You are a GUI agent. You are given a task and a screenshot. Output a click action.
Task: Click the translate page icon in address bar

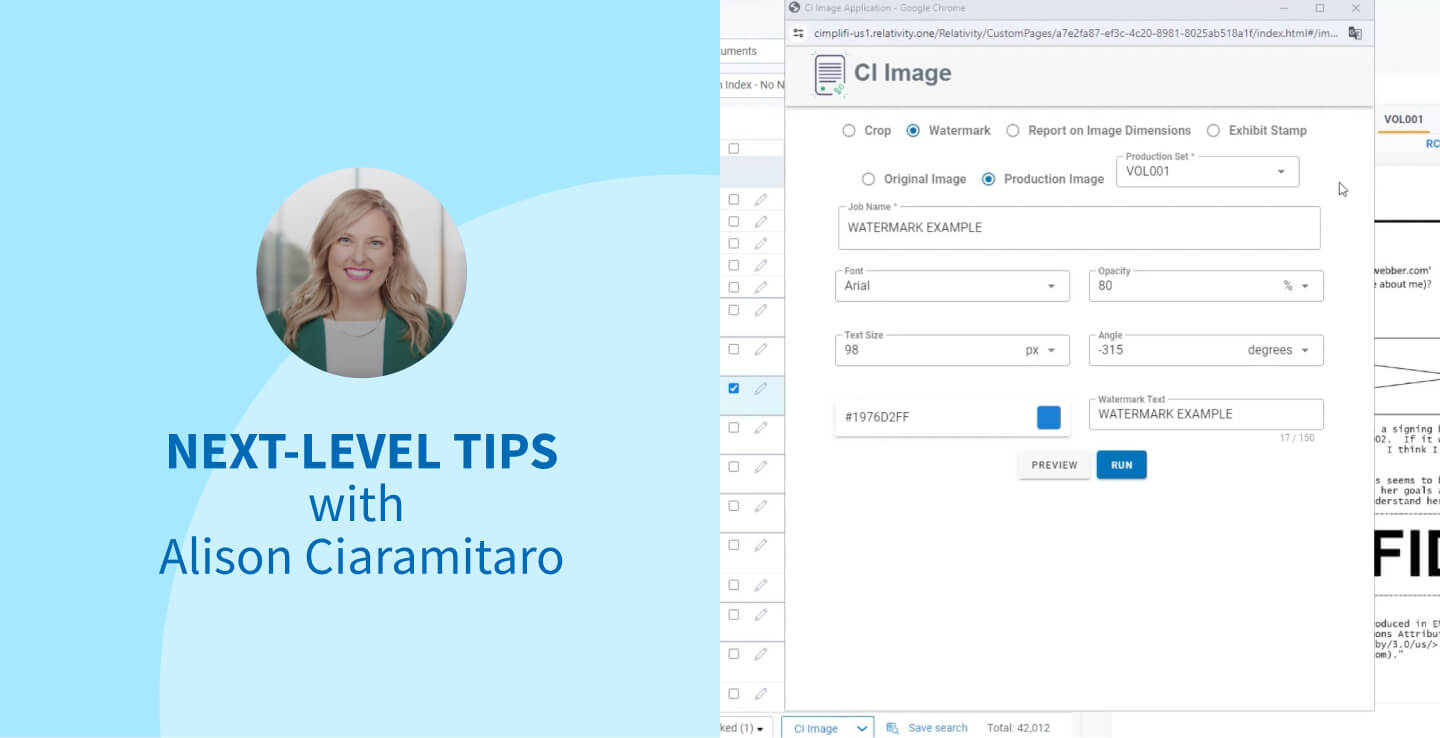click(1355, 33)
